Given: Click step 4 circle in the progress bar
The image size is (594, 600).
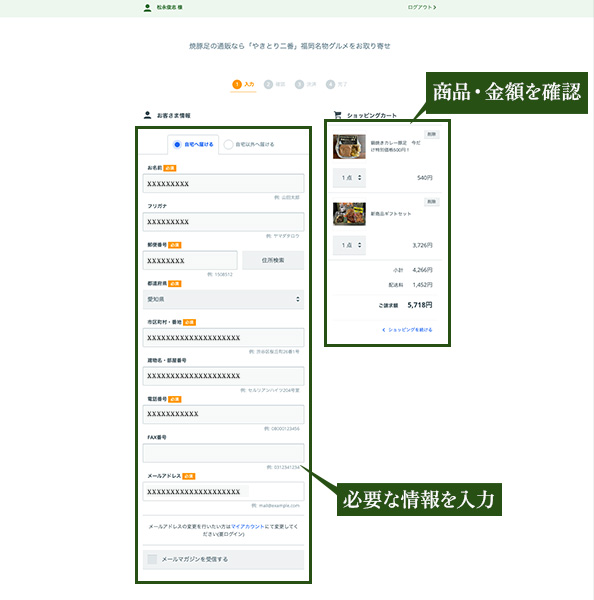Looking at the screenshot, I should click(x=330, y=84).
